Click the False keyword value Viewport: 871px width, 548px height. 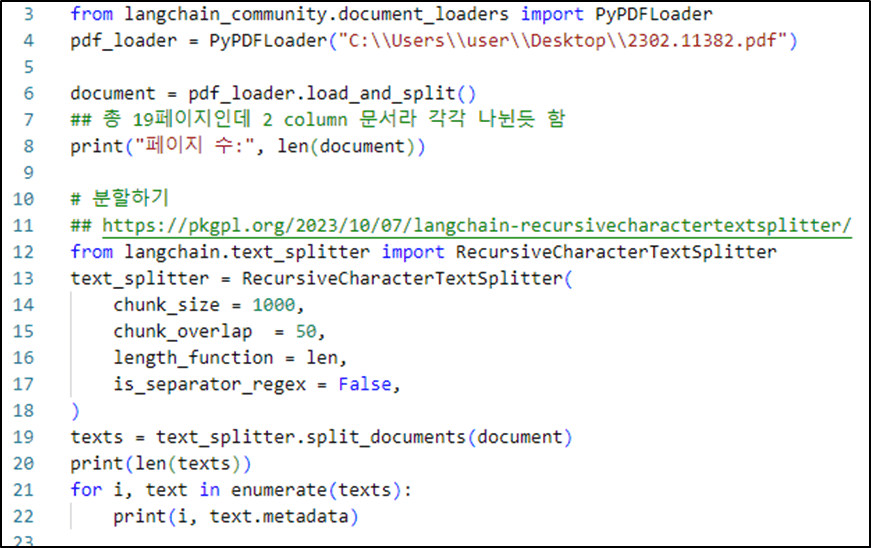(365, 384)
